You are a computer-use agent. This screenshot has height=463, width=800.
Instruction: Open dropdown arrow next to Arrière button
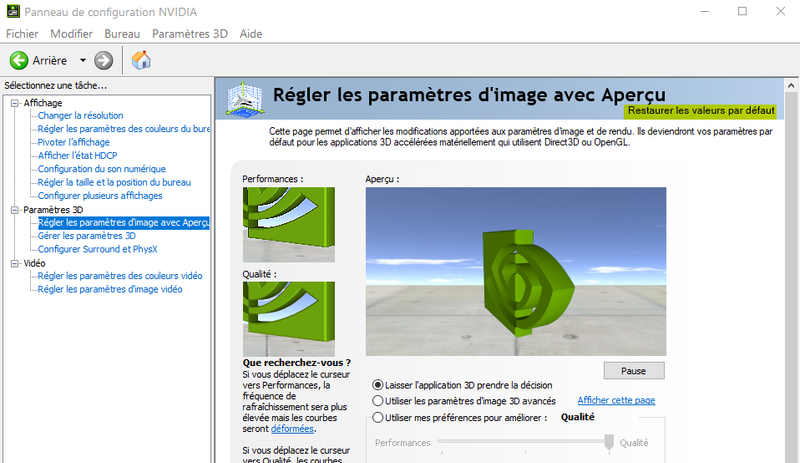pyautogui.click(x=83, y=60)
